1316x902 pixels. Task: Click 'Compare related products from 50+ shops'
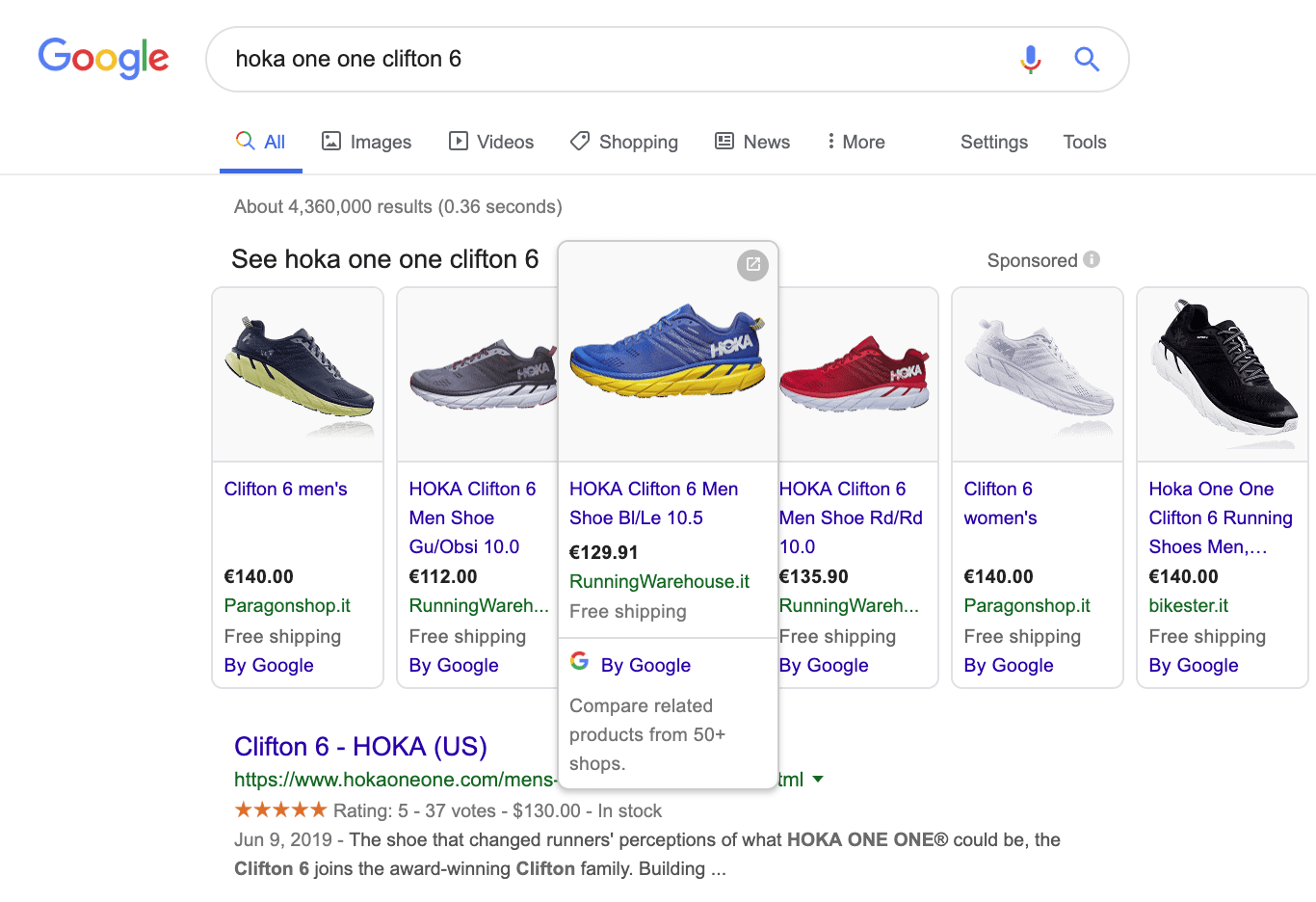point(647,734)
